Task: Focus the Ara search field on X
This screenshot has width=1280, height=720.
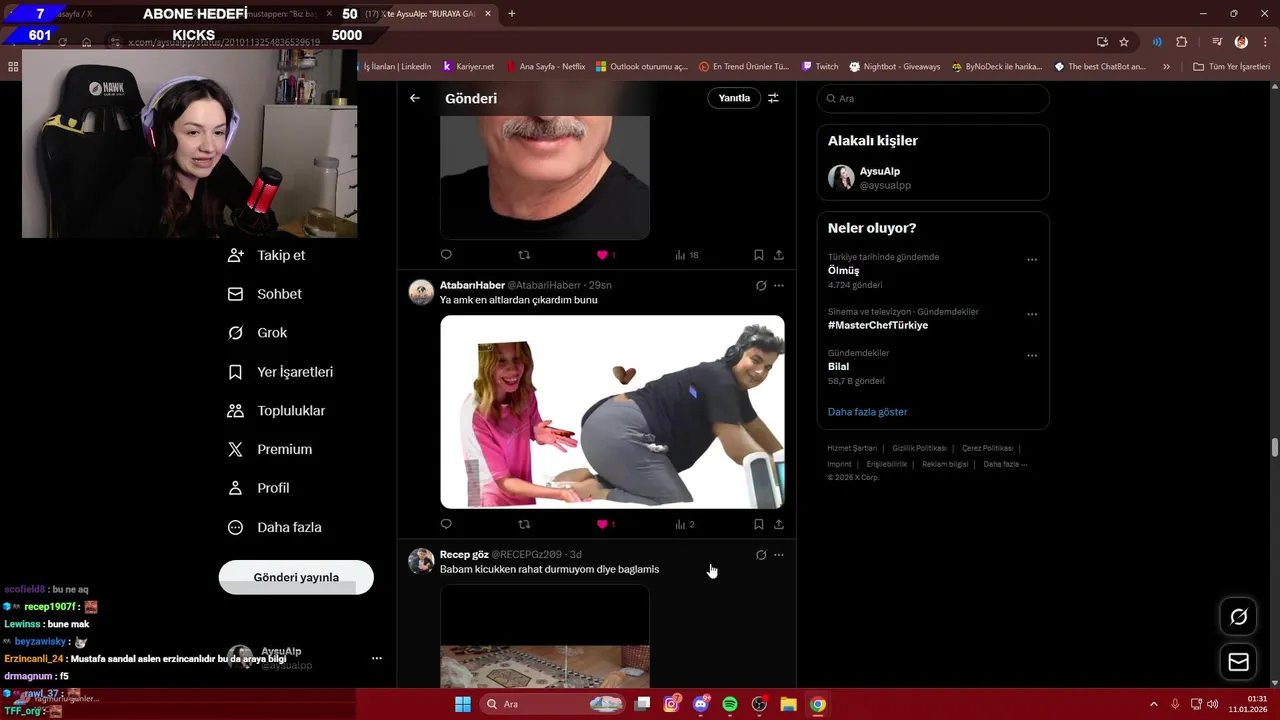Action: 933,98
